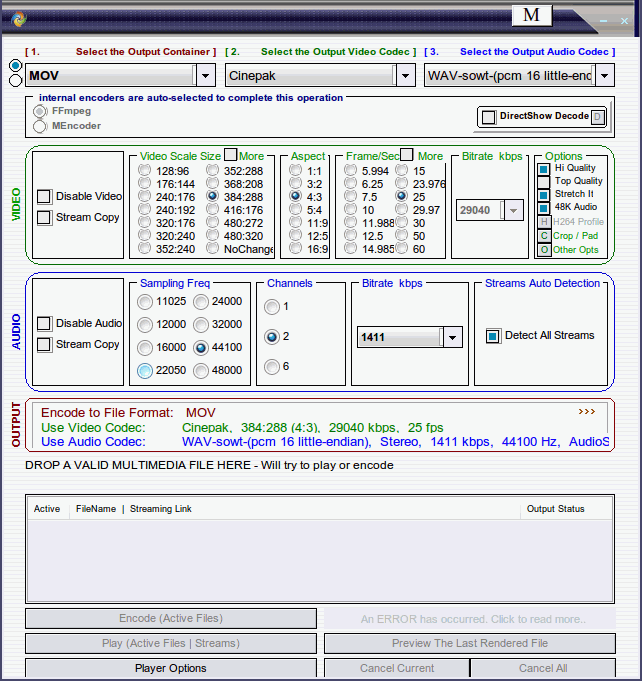Viewport: 642px width, 681px height.
Task: Select 48000 sampling frequency
Action: click(x=202, y=371)
